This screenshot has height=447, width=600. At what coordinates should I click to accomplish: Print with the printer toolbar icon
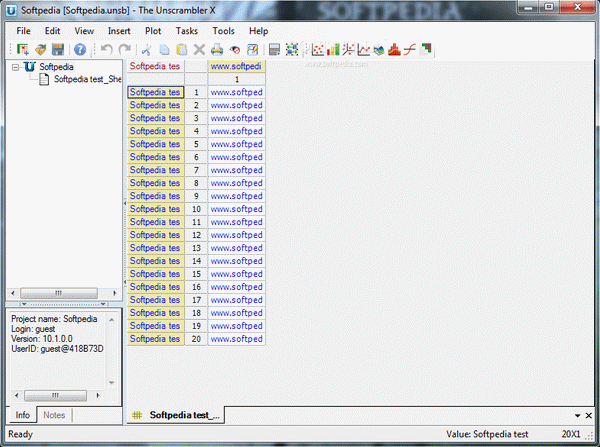click(x=217, y=49)
